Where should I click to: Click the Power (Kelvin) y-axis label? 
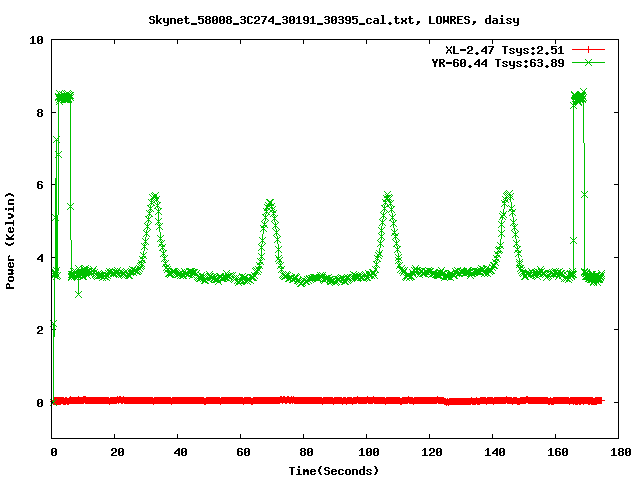click(x=10, y=241)
